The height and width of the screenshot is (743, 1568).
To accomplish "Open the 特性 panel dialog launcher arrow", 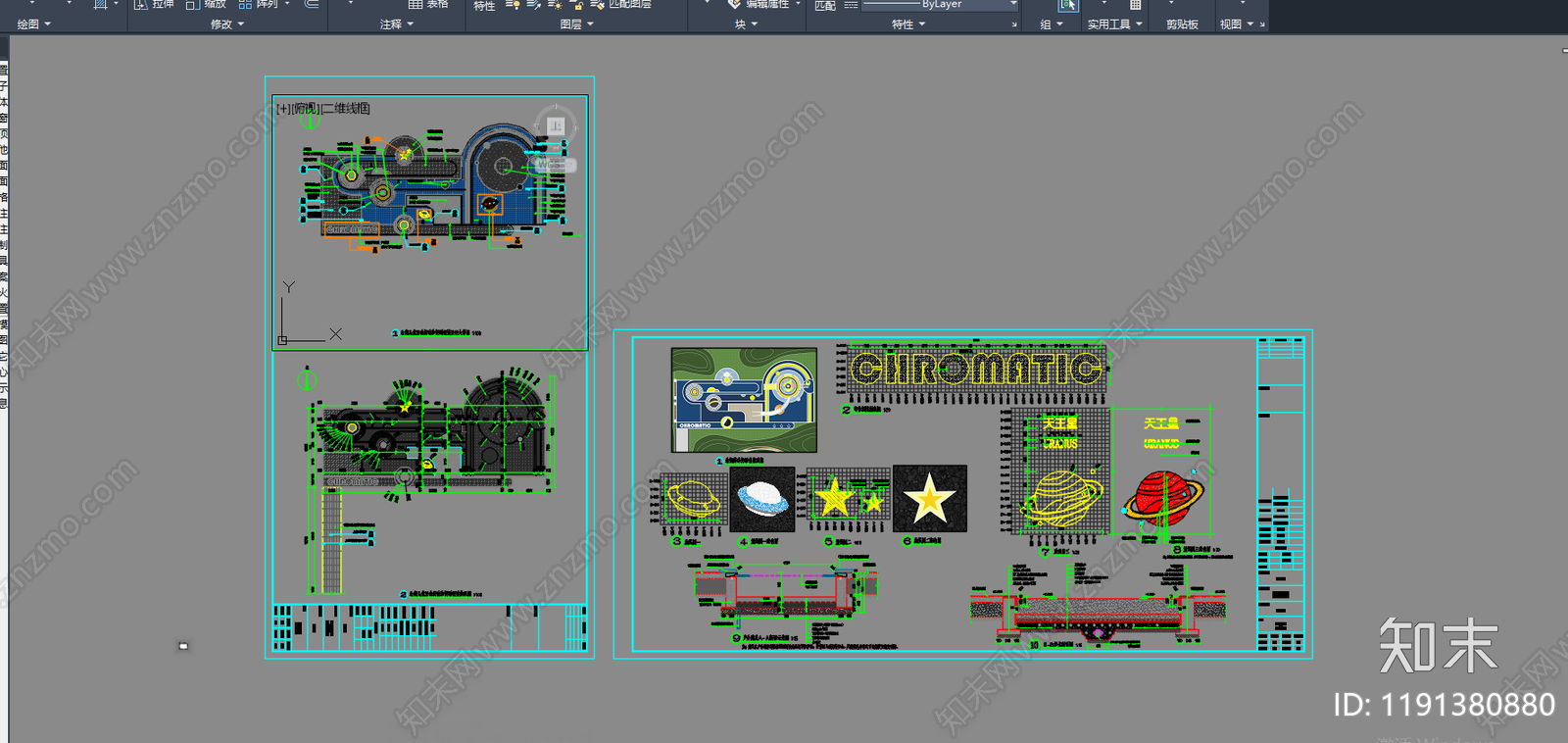I will coord(1014,25).
